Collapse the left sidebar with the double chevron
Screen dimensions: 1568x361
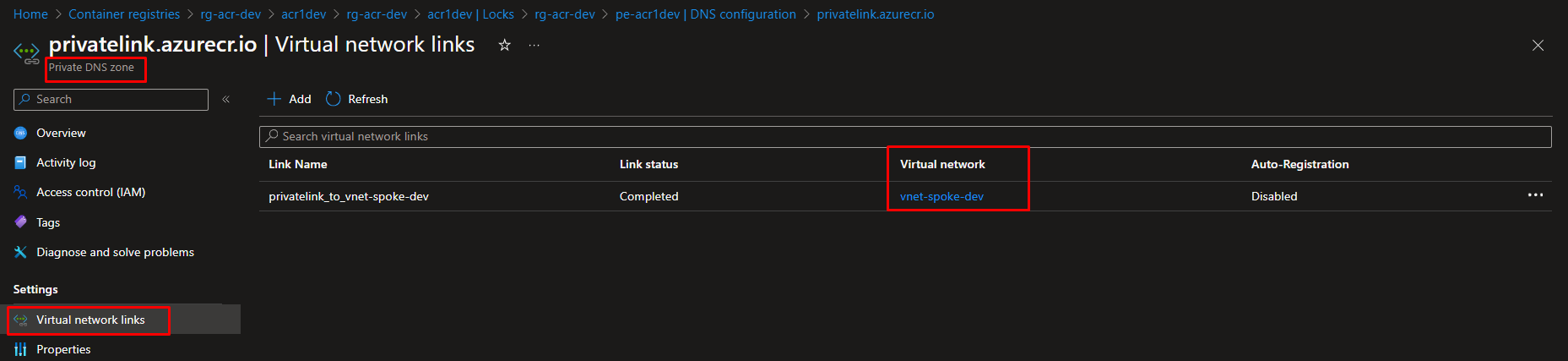coord(225,100)
